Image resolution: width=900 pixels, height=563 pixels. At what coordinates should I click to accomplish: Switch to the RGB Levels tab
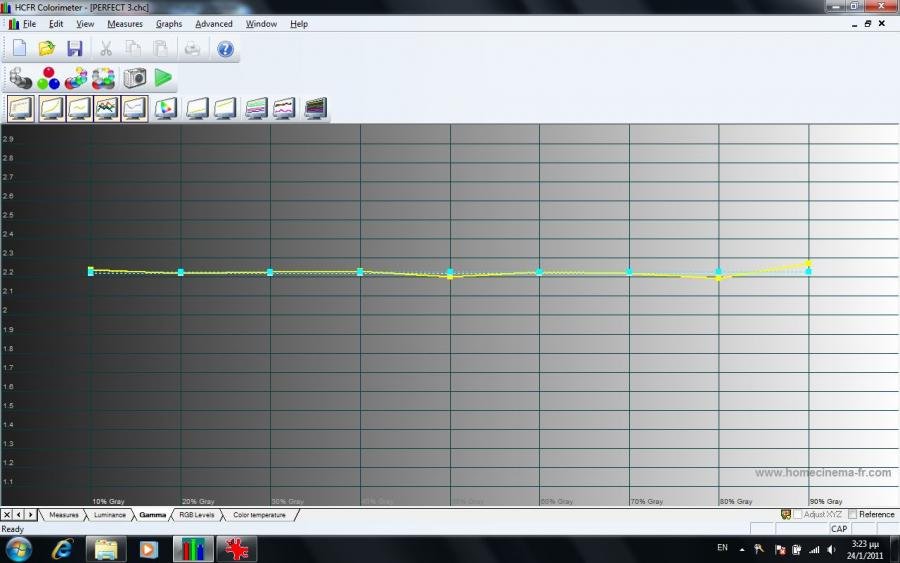196,515
